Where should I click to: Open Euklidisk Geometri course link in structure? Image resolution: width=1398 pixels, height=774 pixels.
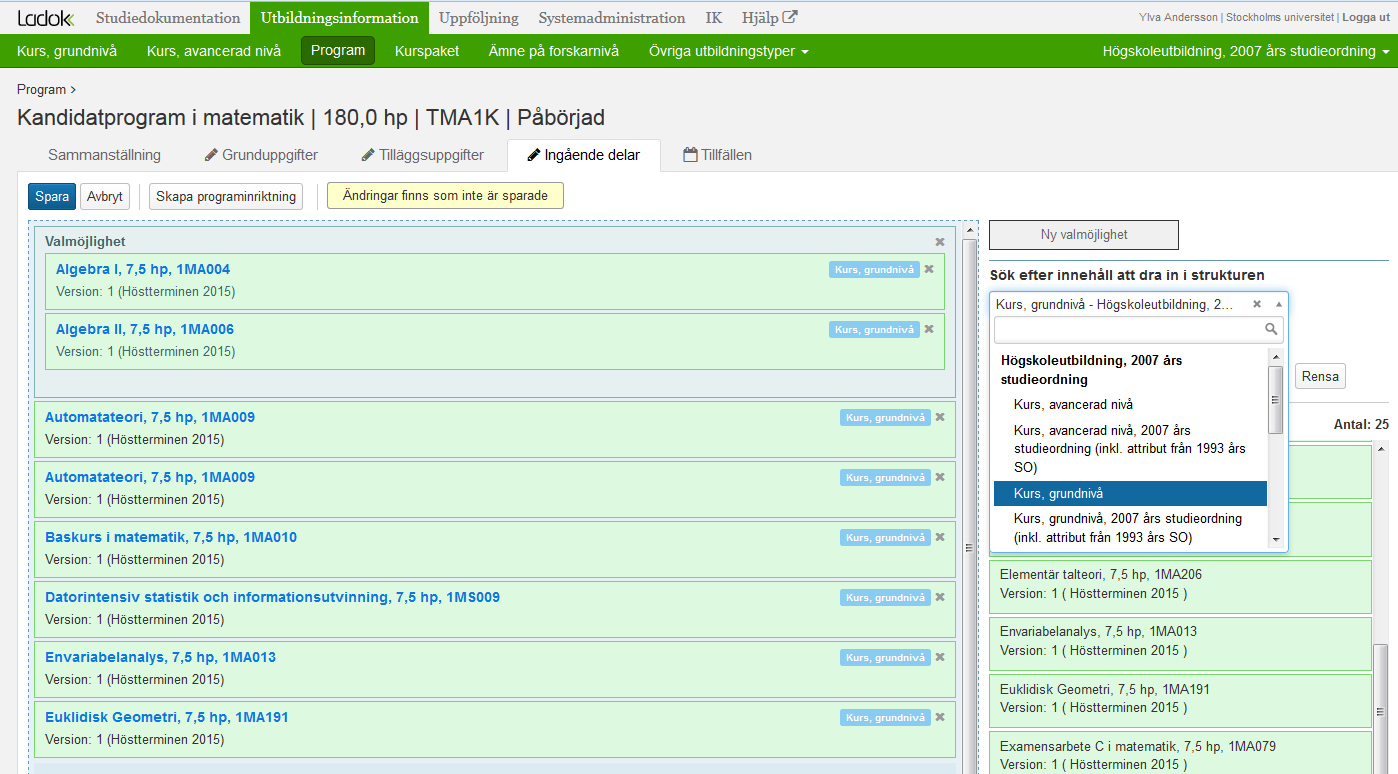click(167, 717)
